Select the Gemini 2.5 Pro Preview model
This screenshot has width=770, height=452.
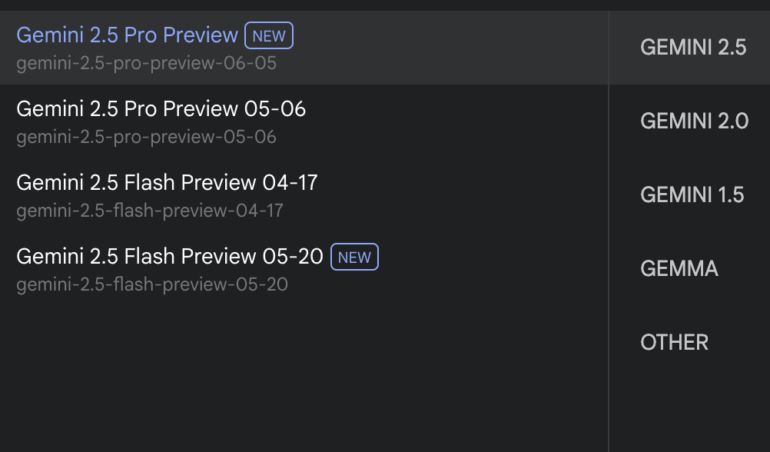click(127, 36)
